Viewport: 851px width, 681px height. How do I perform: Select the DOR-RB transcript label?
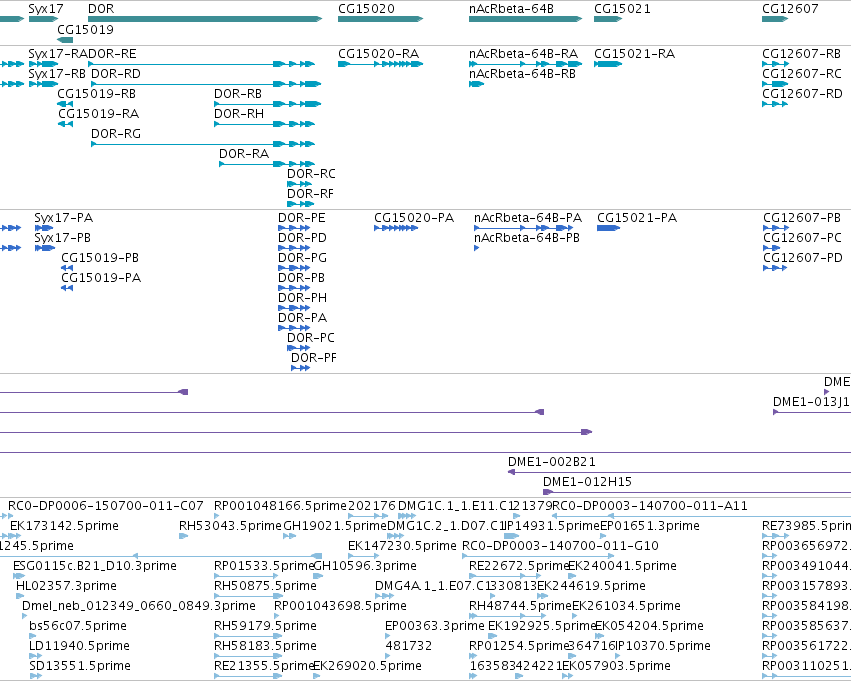pos(238,94)
